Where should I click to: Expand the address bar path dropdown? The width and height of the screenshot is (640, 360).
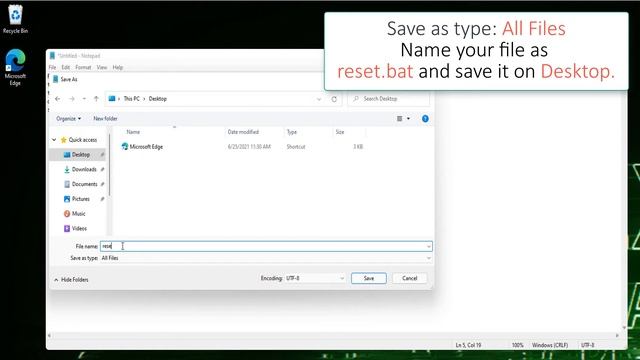[319, 99]
